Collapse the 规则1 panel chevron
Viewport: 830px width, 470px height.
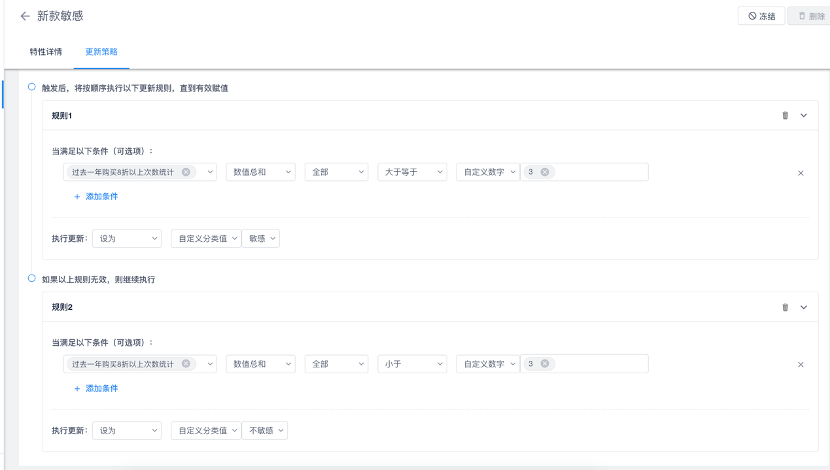point(804,115)
